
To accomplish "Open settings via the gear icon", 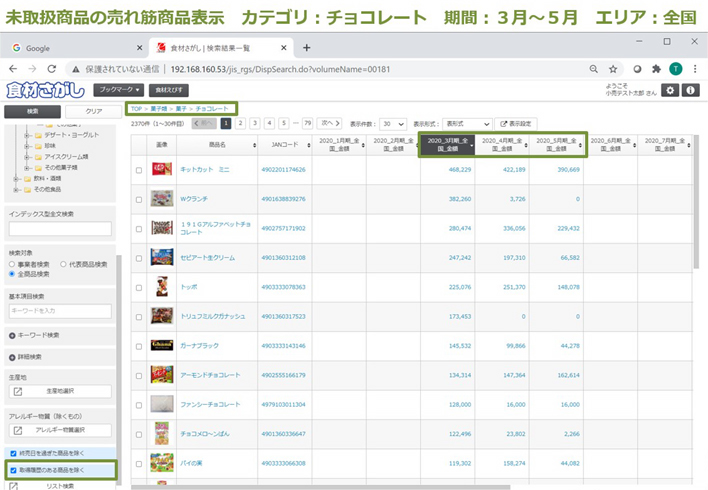I will coord(670,90).
